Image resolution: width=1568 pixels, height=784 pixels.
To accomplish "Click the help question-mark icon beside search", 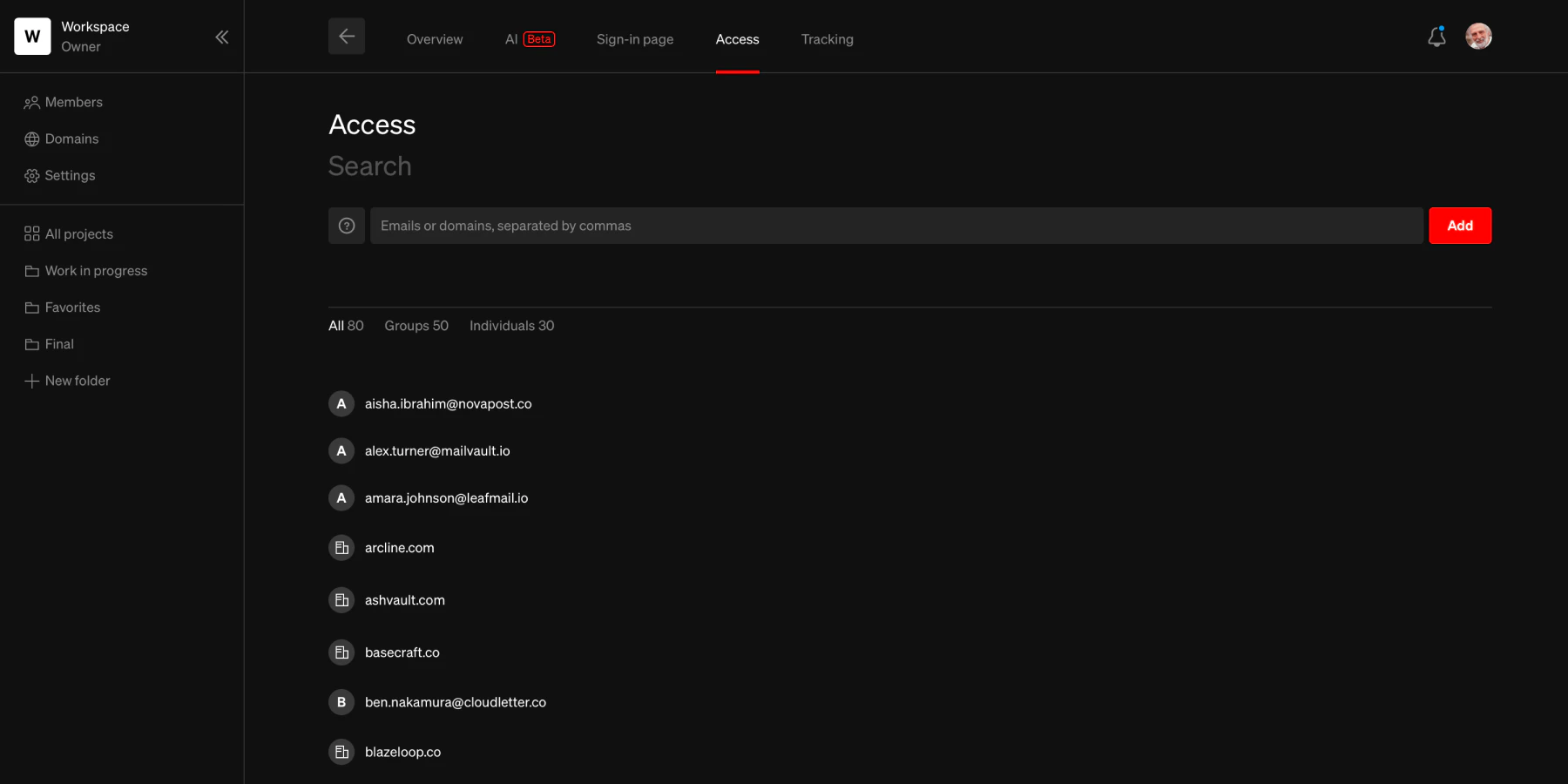I will [x=346, y=225].
